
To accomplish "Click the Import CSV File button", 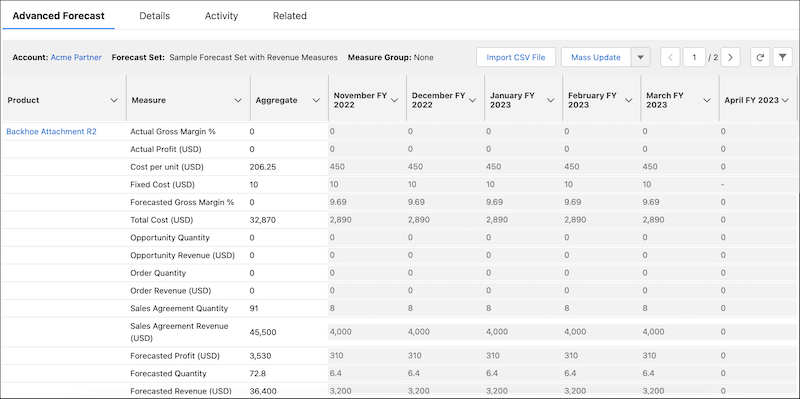I will 516,58.
